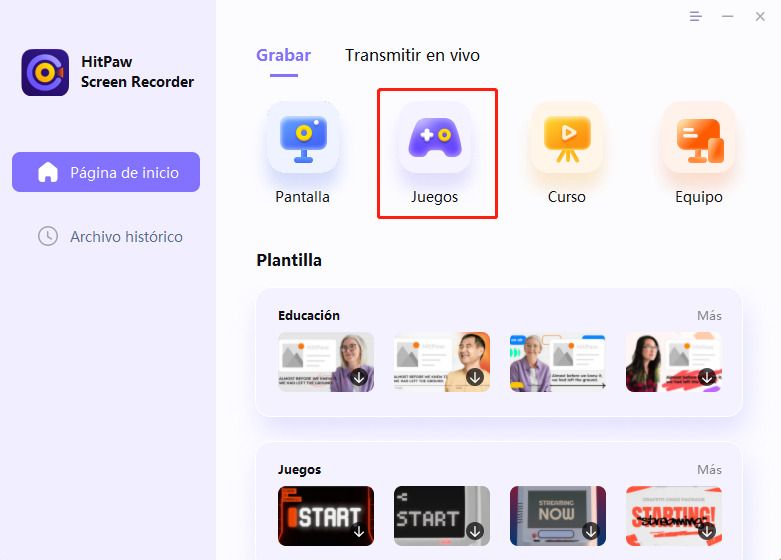
Task: Select third Educación template with elderly woman
Action: pyautogui.click(x=558, y=362)
